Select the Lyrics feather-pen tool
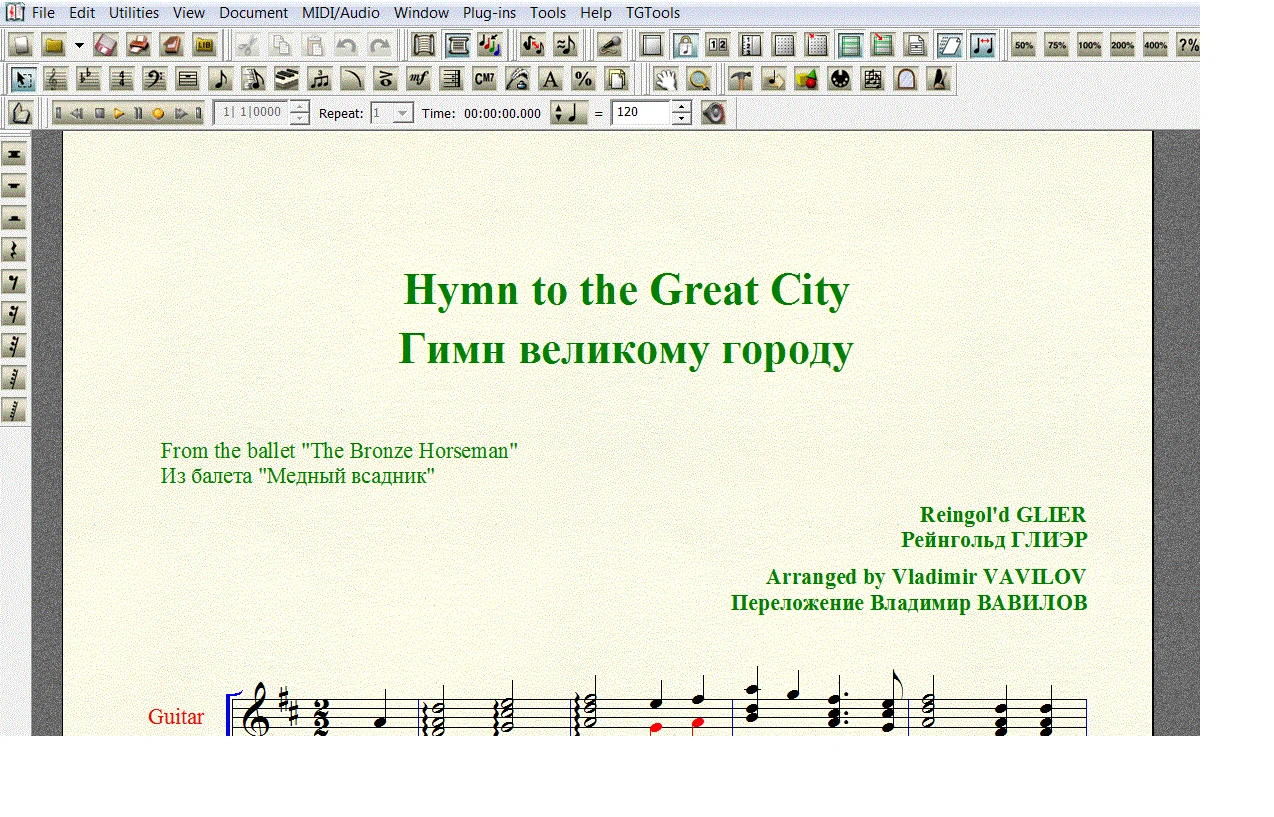This screenshot has width=1274, height=817. coord(518,79)
